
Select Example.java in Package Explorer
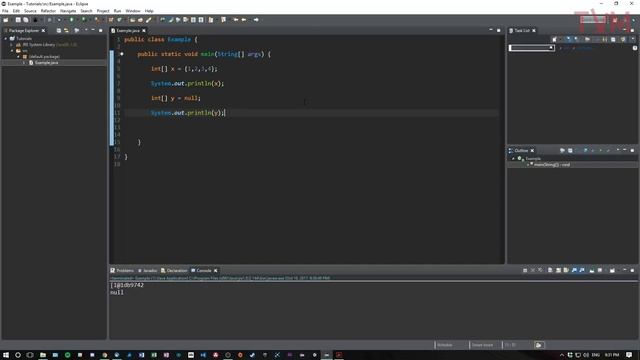(46, 63)
